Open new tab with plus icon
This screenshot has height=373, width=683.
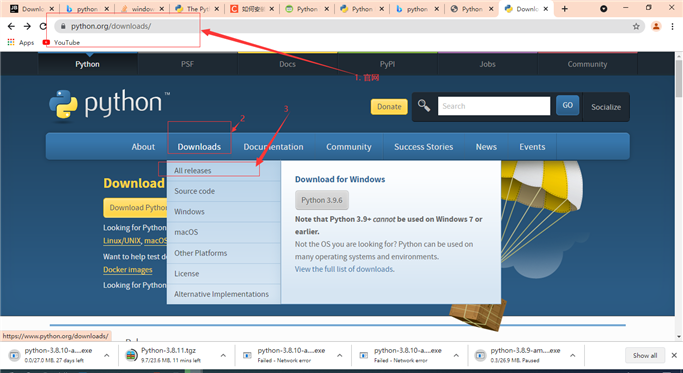[565, 9]
